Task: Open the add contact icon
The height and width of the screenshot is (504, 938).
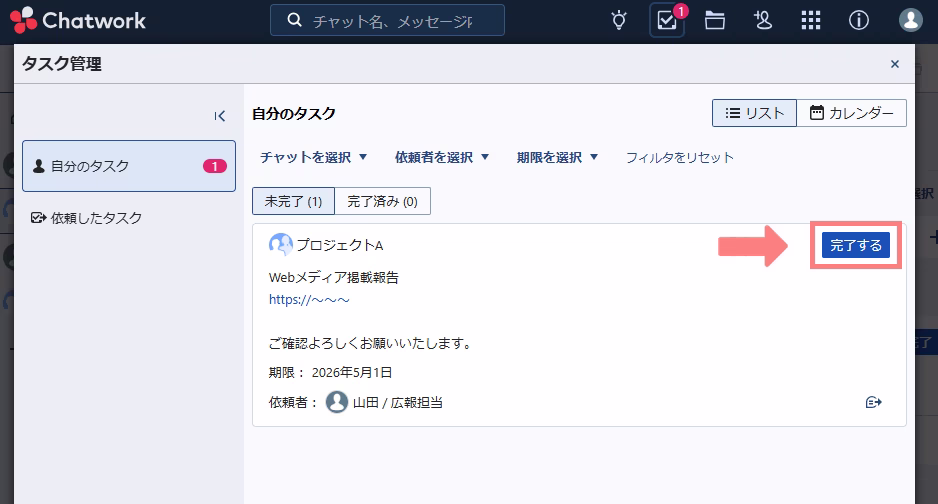Action: point(763,20)
